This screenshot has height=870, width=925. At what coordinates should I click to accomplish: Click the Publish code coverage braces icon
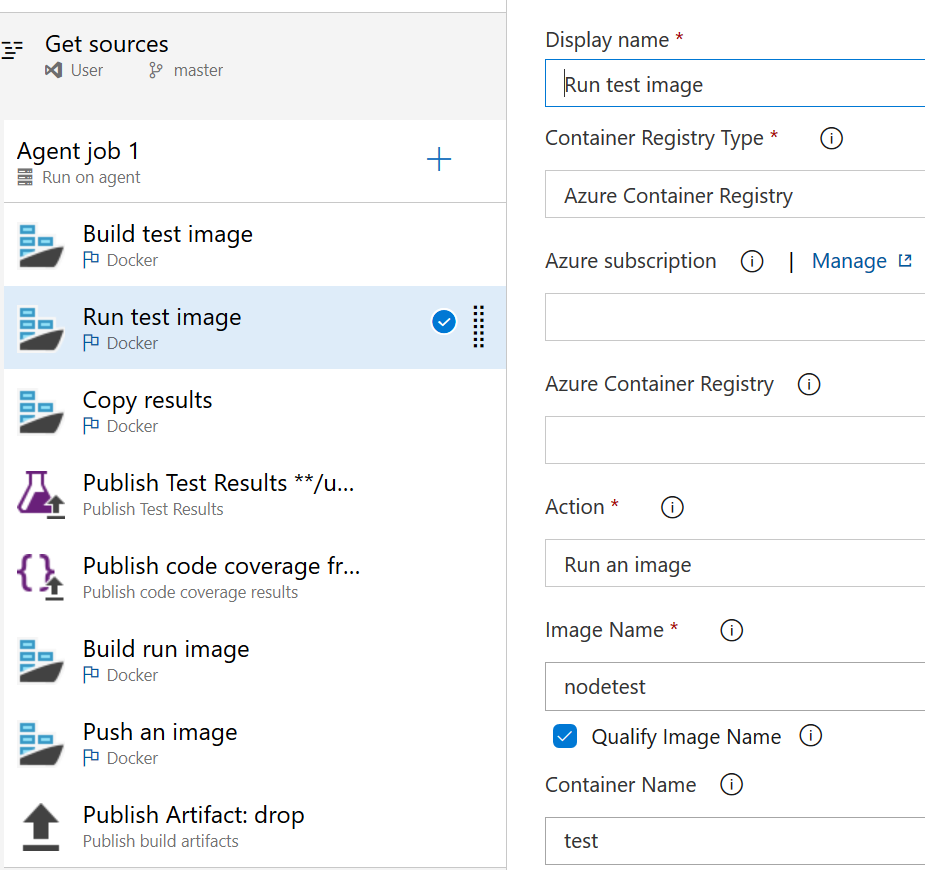click(41, 578)
